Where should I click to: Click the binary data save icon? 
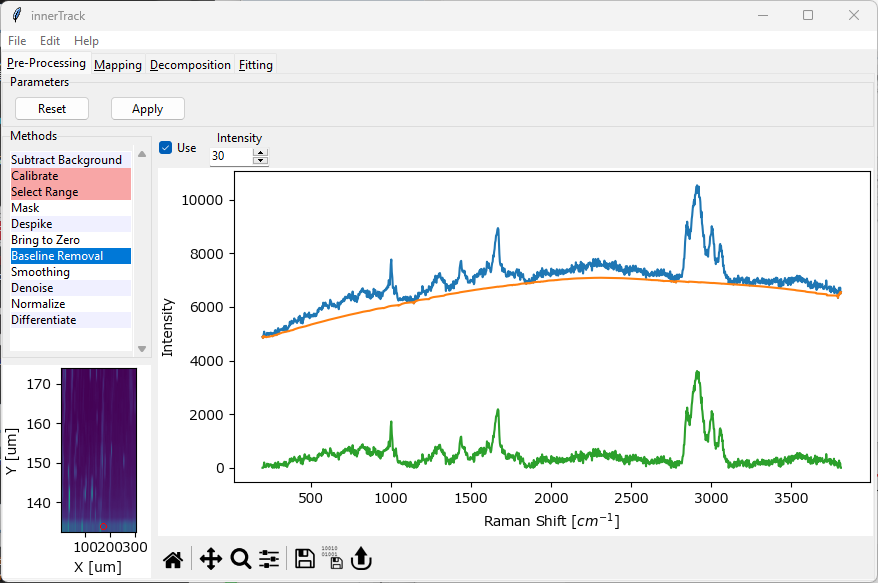tap(332, 560)
